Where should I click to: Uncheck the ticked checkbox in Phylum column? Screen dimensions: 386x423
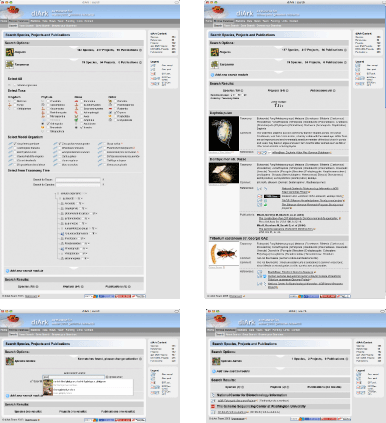click(49, 124)
